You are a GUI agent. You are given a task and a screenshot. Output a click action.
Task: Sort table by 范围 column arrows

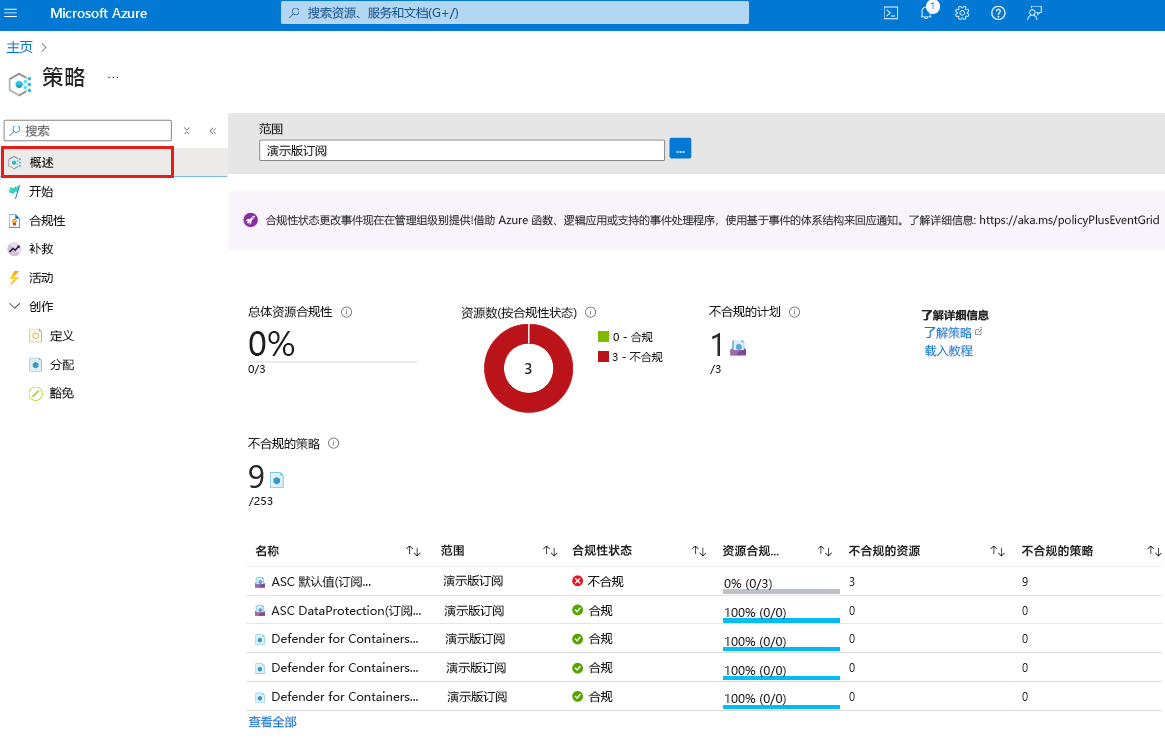pyautogui.click(x=550, y=551)
